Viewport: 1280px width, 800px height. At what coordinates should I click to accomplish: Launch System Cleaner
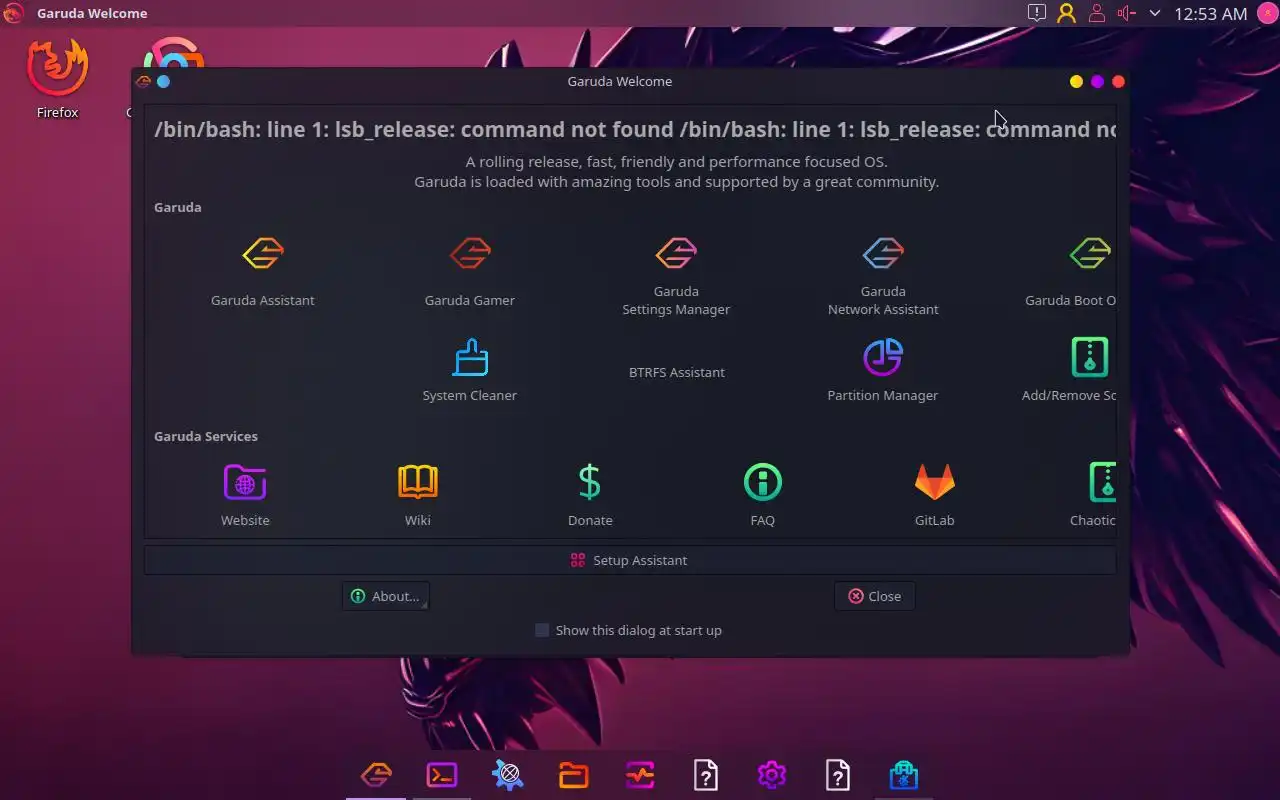pos(469,370)
